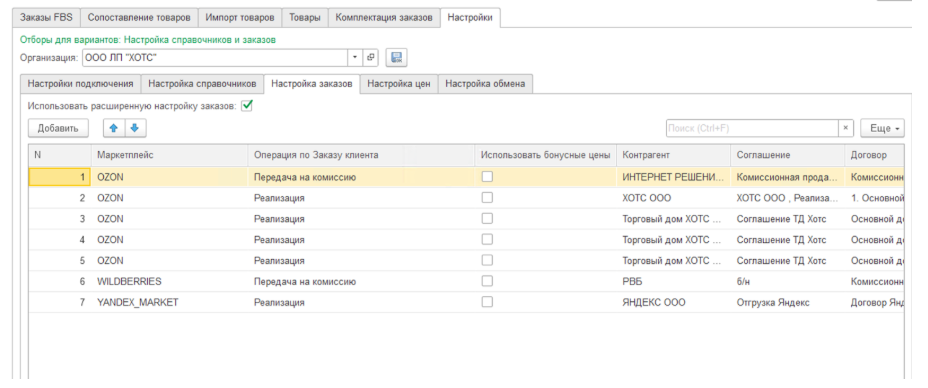Open the Комплектация заказов tab
The height and width of the screenshot is (388, 928).
tap(385, 18)
